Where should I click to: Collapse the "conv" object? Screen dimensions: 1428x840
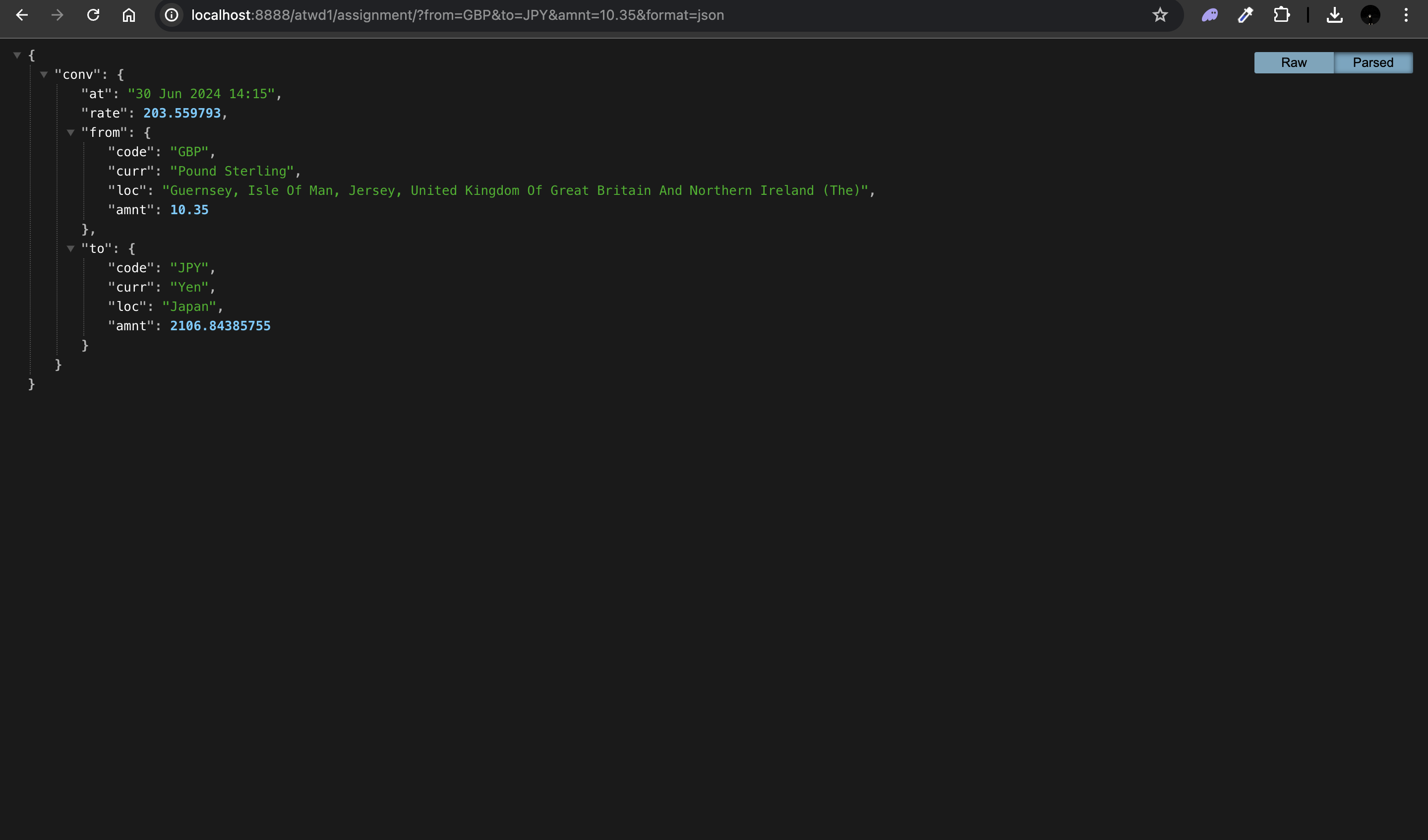click(x=44, y=74)
